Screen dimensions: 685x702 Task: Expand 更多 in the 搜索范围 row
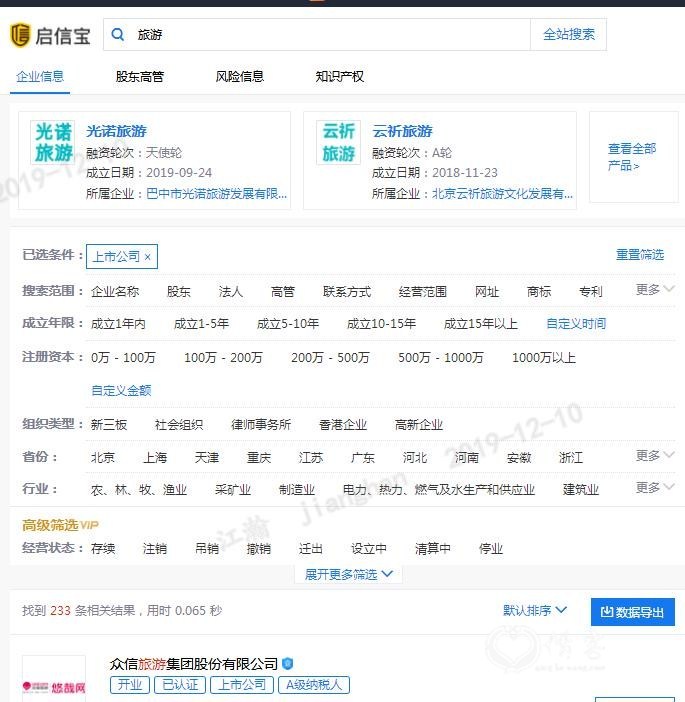click(x=655, y=290)
